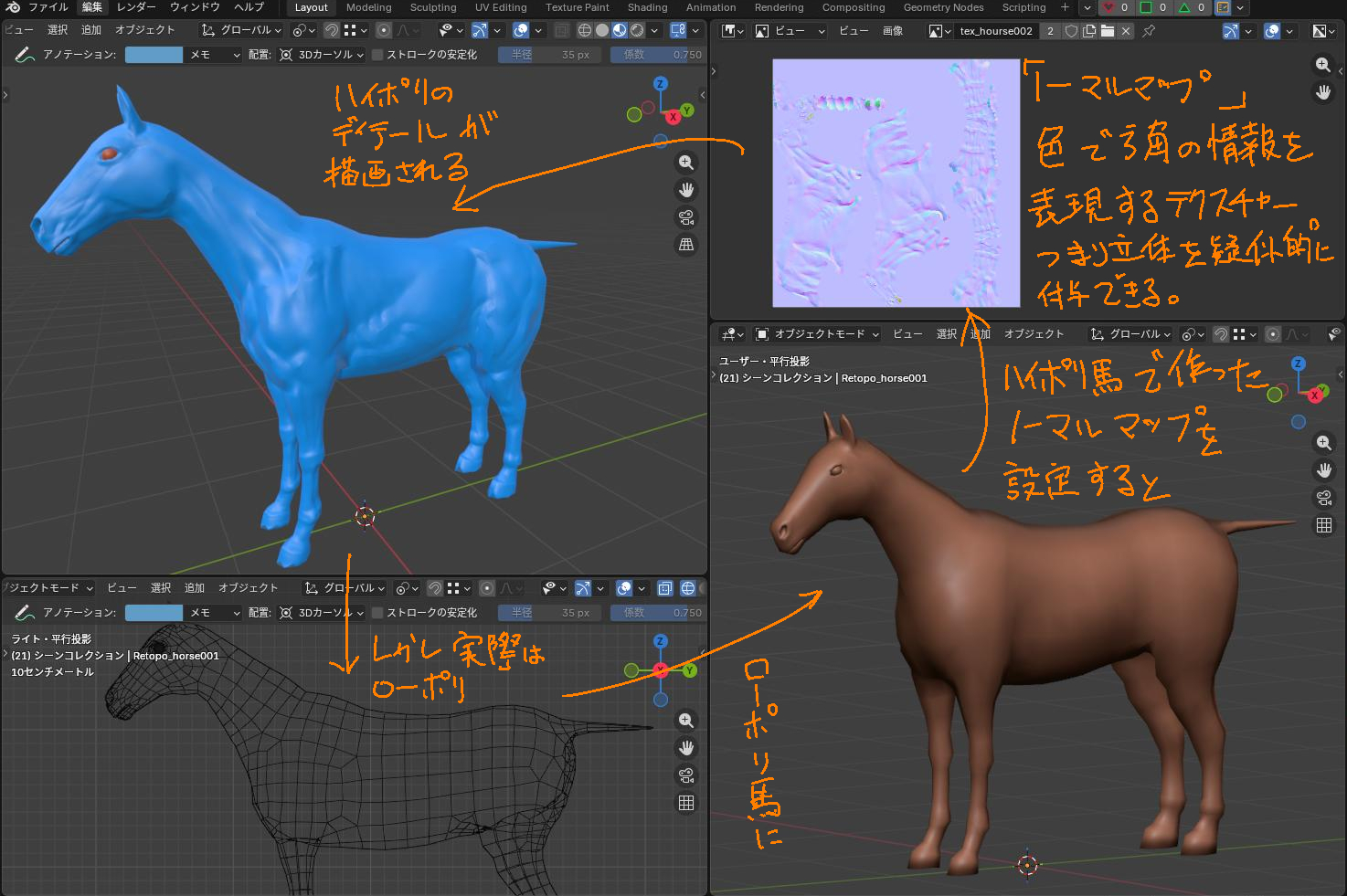The width and height of the screenshot is (1347, 896).
Task: Toggle proportional editing in bottom-right viewport header
Action: tap(1273, 334)
